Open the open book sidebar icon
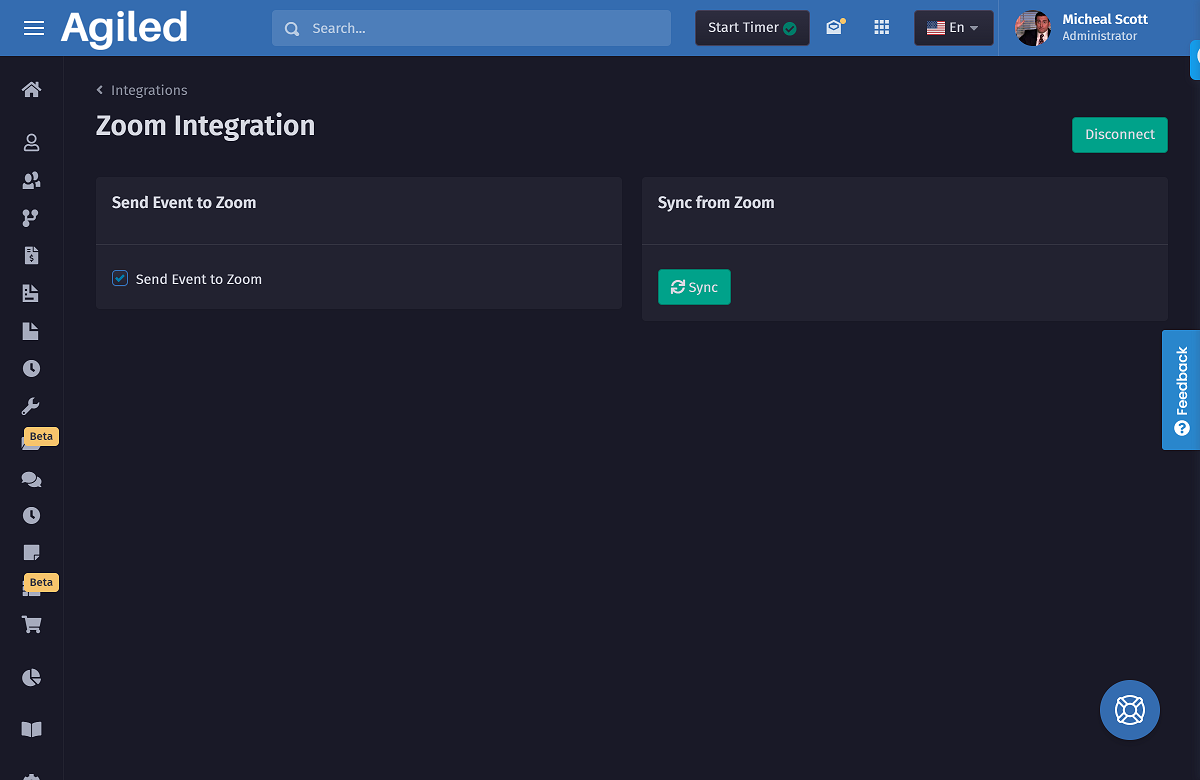The height and width of the screenshot is (780, 1200). click(x=31, y=730)
